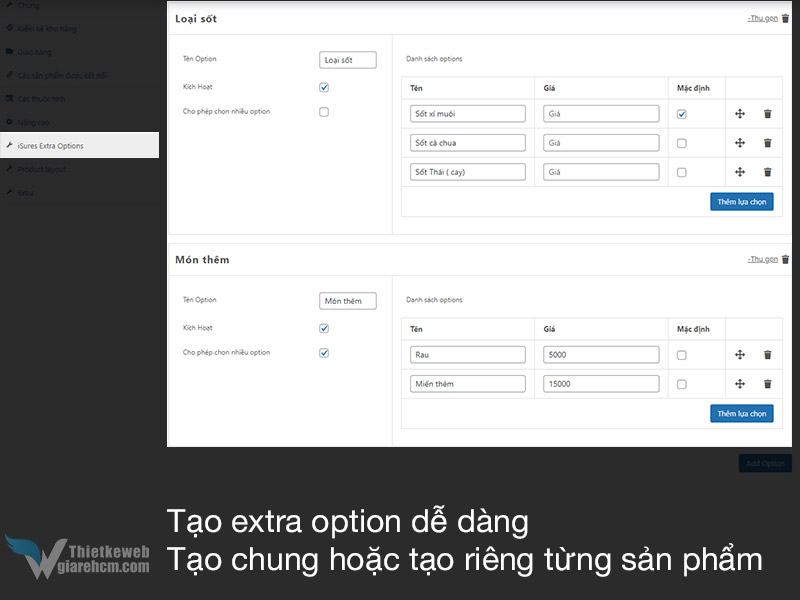Viewport: 800px width, 600px height.
Task: Edit the name field Miến thêm
Action: pyautogui.click(x=468, y=384)
